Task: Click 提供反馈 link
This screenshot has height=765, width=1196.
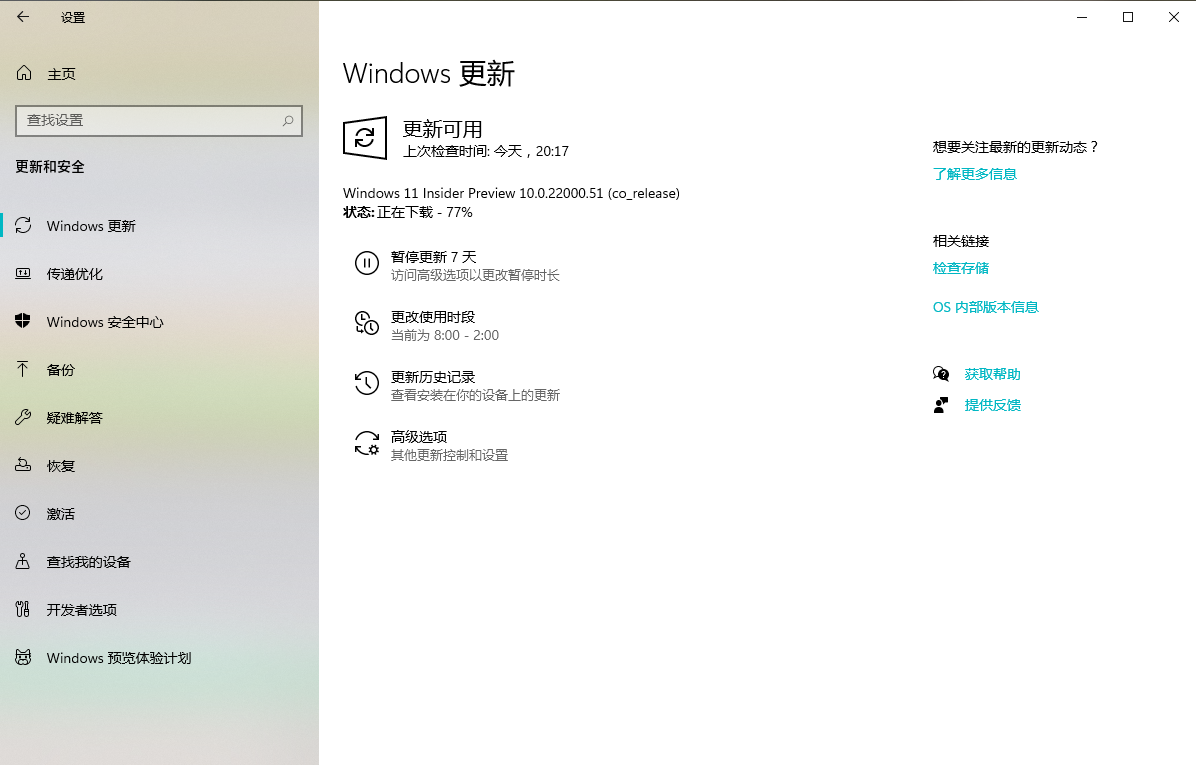Action: pos(992,405)
